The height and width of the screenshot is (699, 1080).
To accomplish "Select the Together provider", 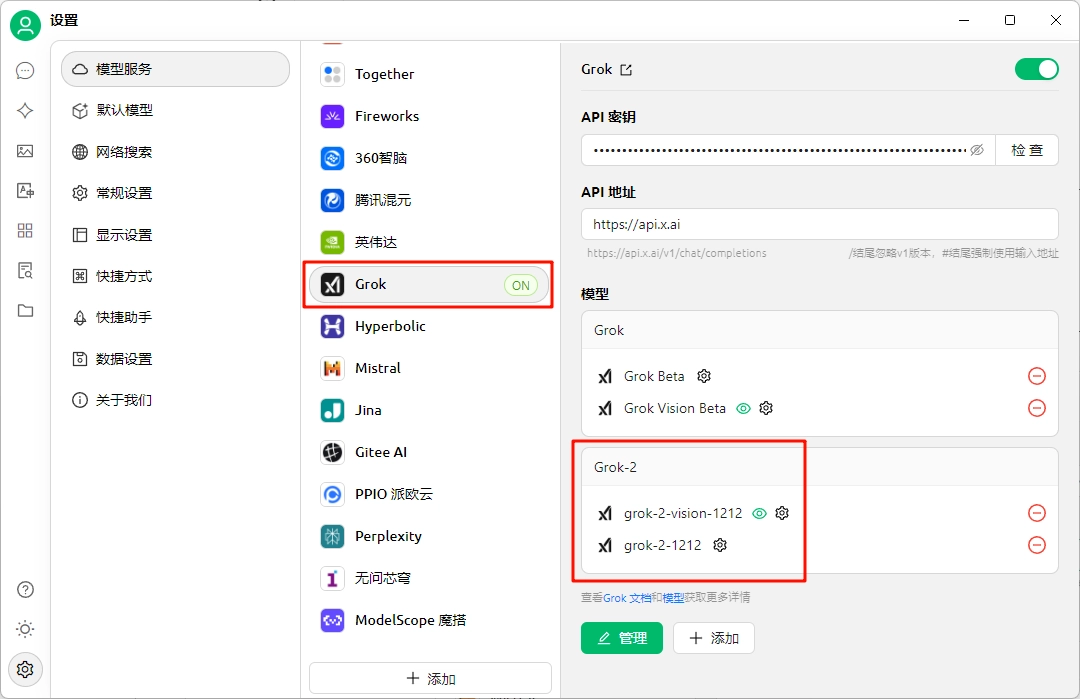I will click(x=430, y=74).
